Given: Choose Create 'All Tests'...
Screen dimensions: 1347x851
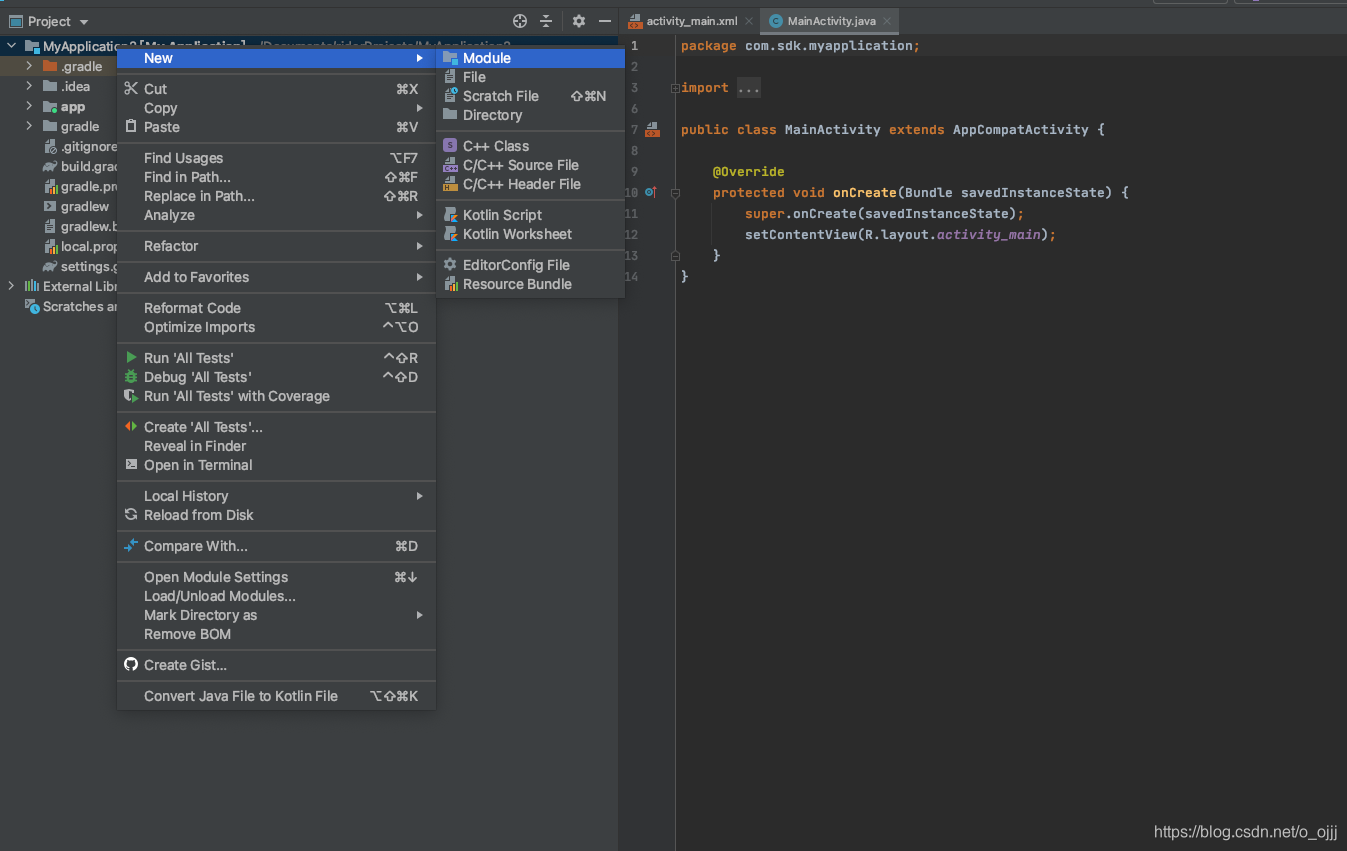Looking at the screenshot, I should coord(276,427).
